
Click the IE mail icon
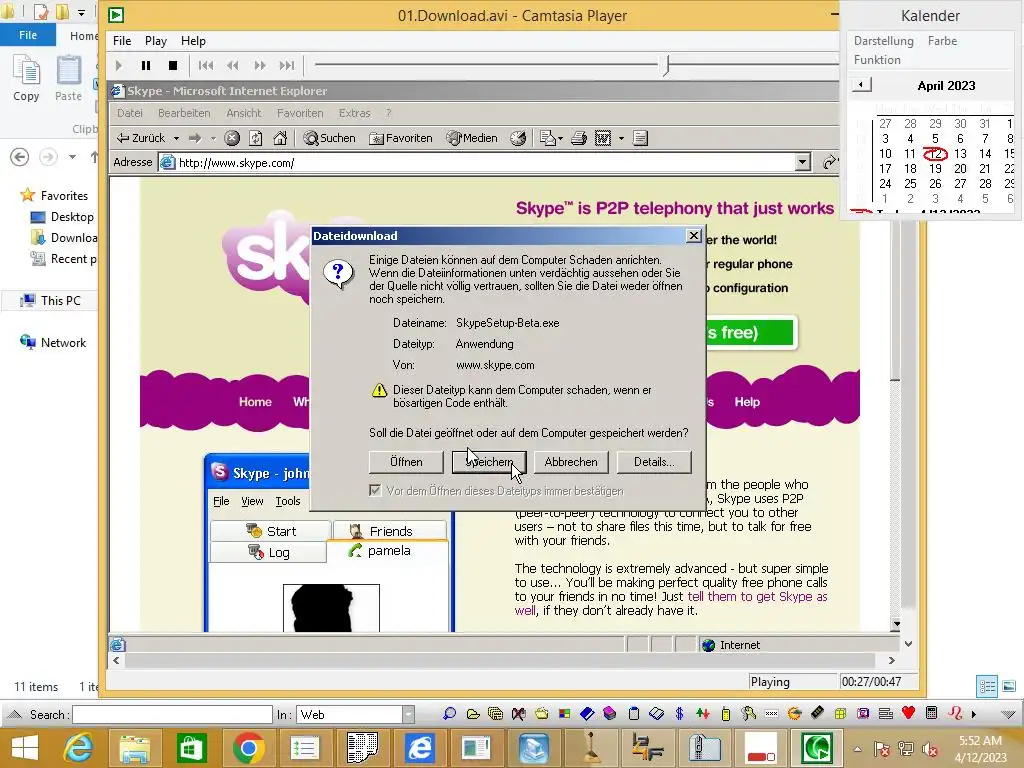[547, 138]
